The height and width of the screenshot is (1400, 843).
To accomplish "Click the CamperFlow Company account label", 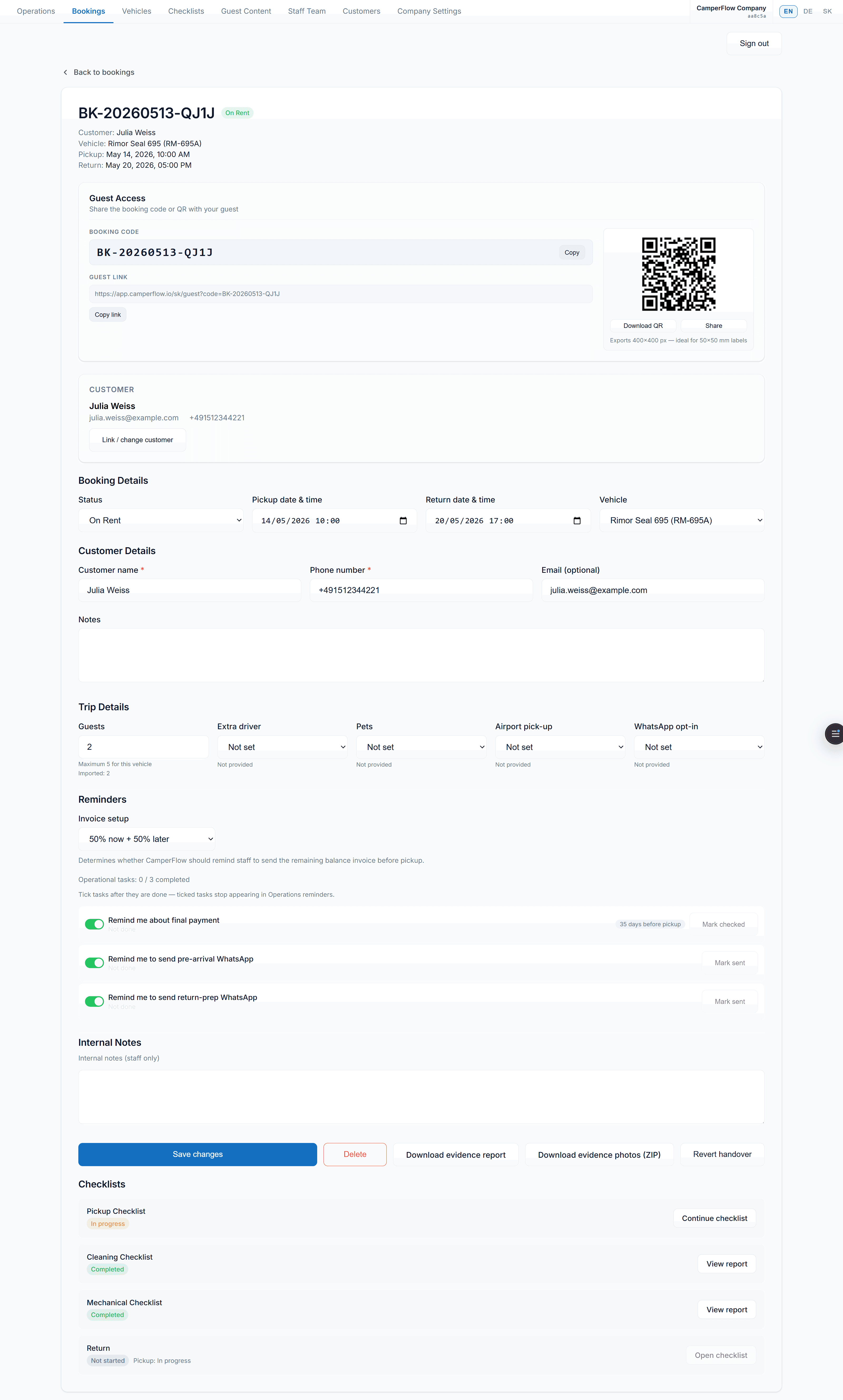I will (731, 11).
